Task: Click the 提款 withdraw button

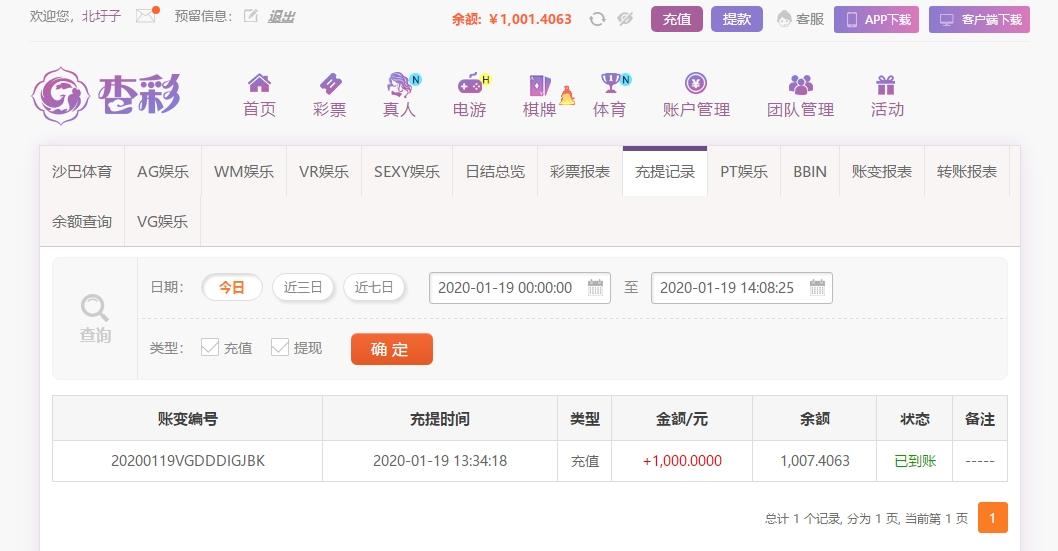Action: point(737,19)
